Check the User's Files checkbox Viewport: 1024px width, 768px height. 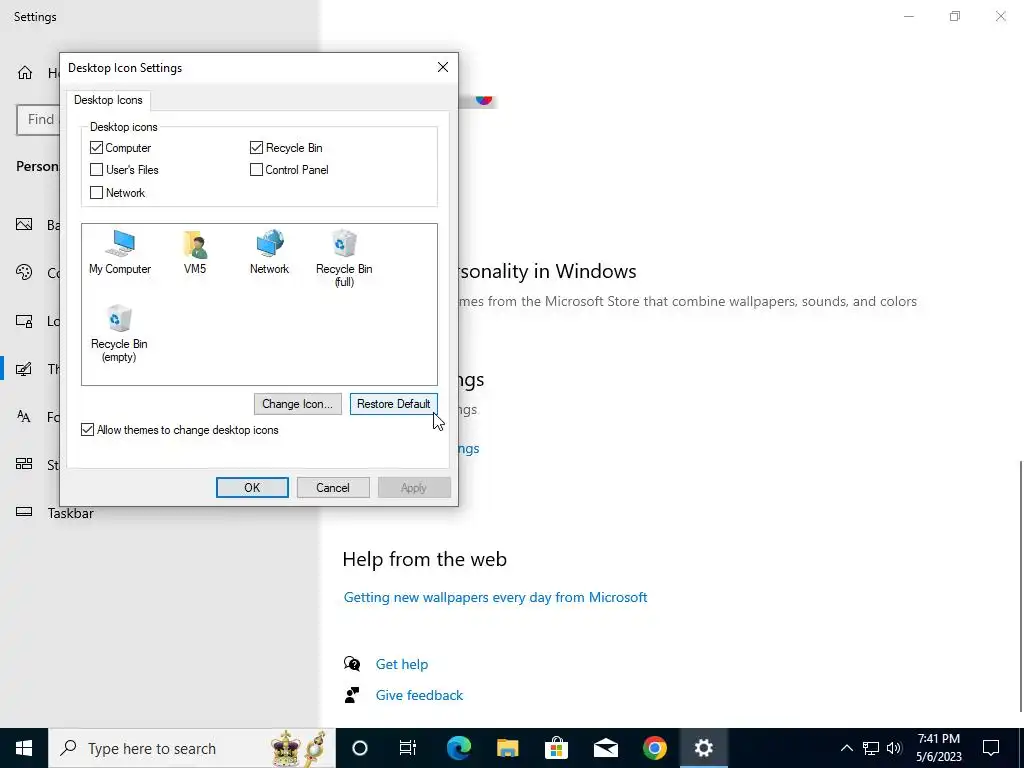coord(97,170)
